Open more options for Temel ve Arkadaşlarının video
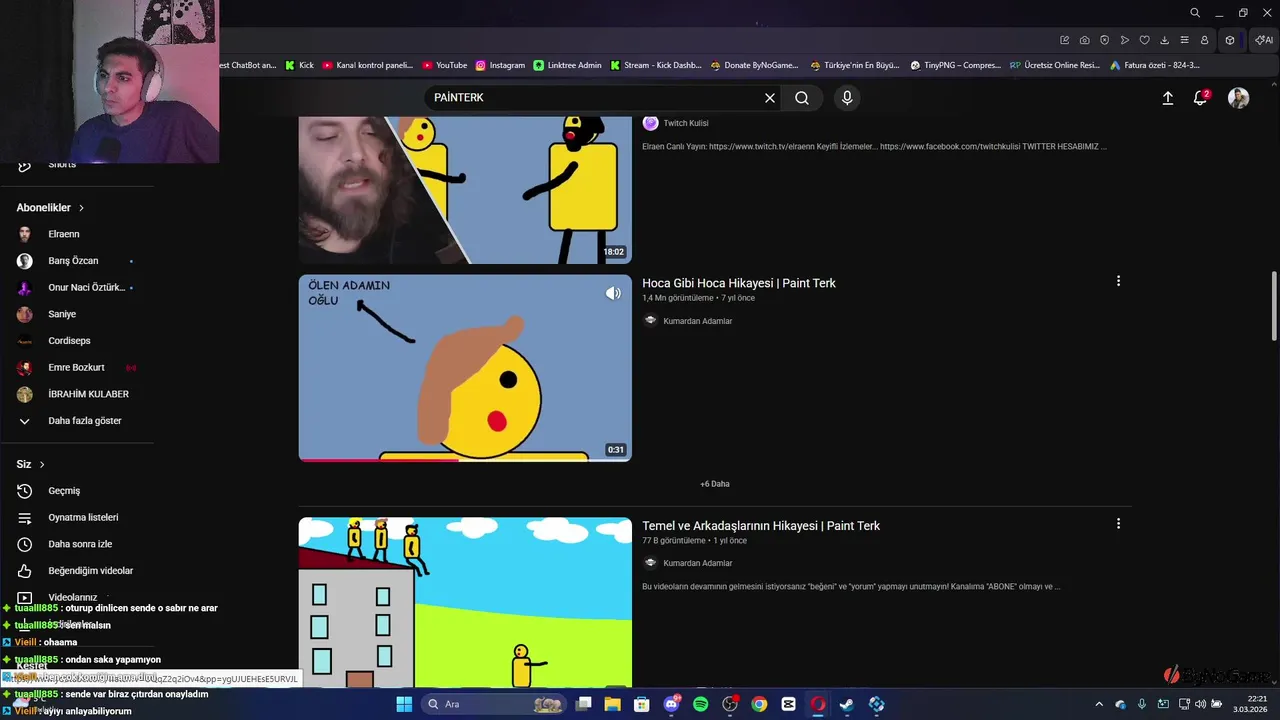Screen dimensions: 1280x720 click(1118, 523)
